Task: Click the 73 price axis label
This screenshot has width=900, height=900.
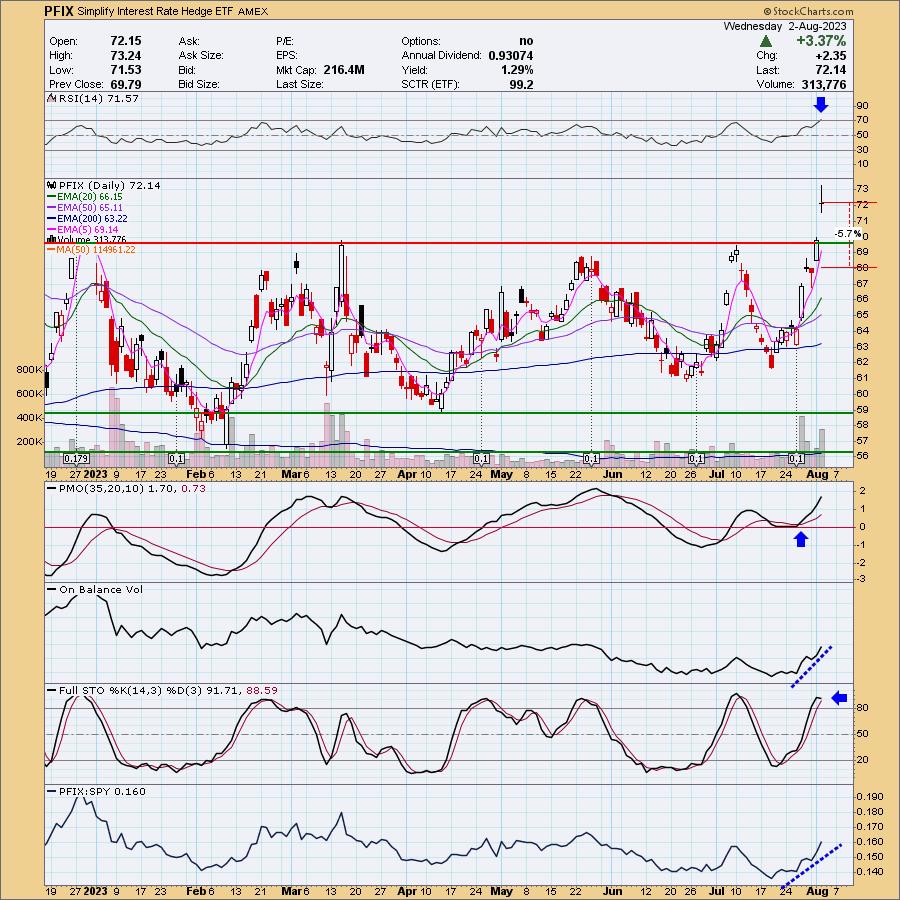Action: [863, 189]
